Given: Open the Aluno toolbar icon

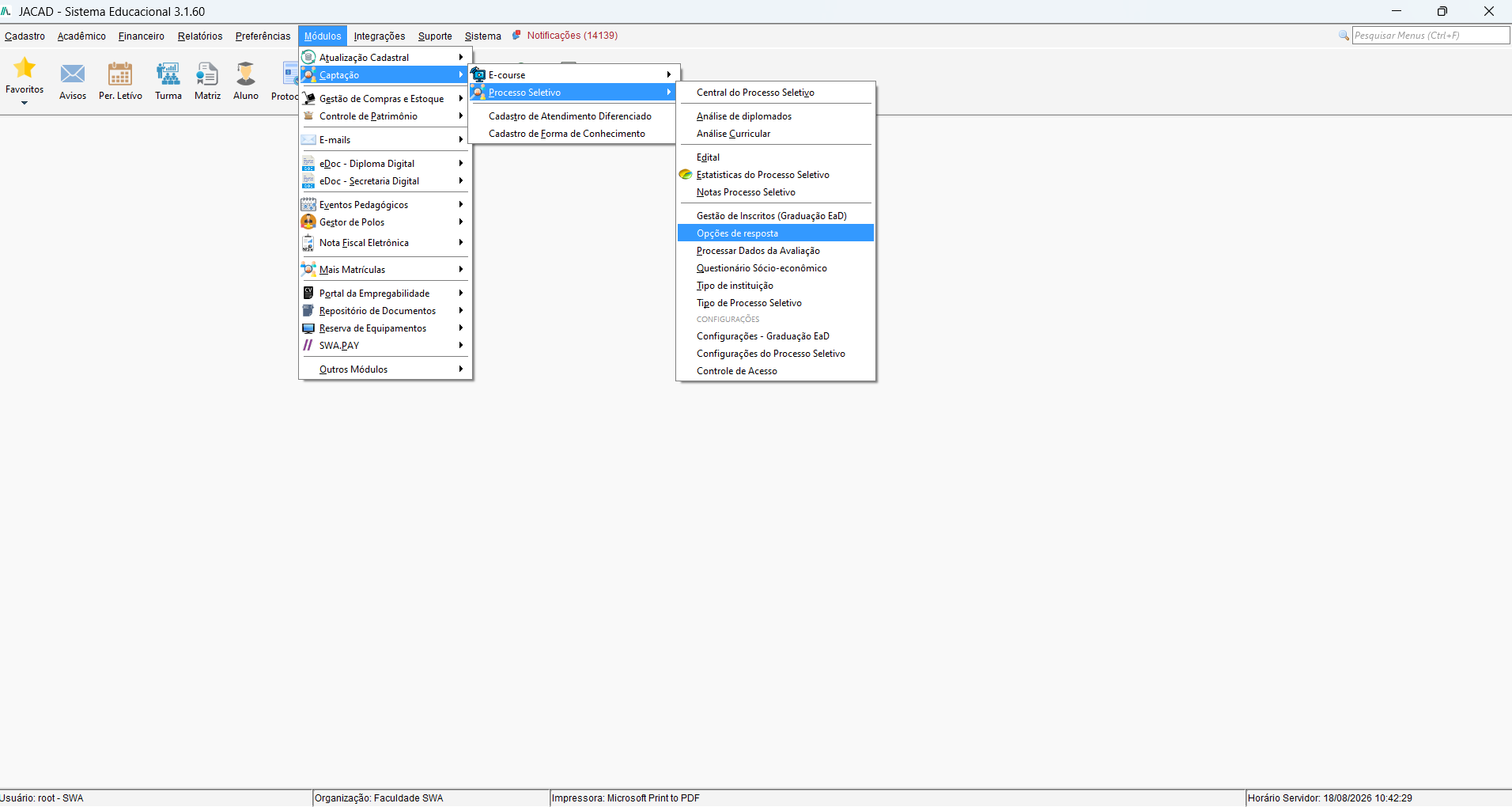Looking at the screenshot, I should point(246,74).
